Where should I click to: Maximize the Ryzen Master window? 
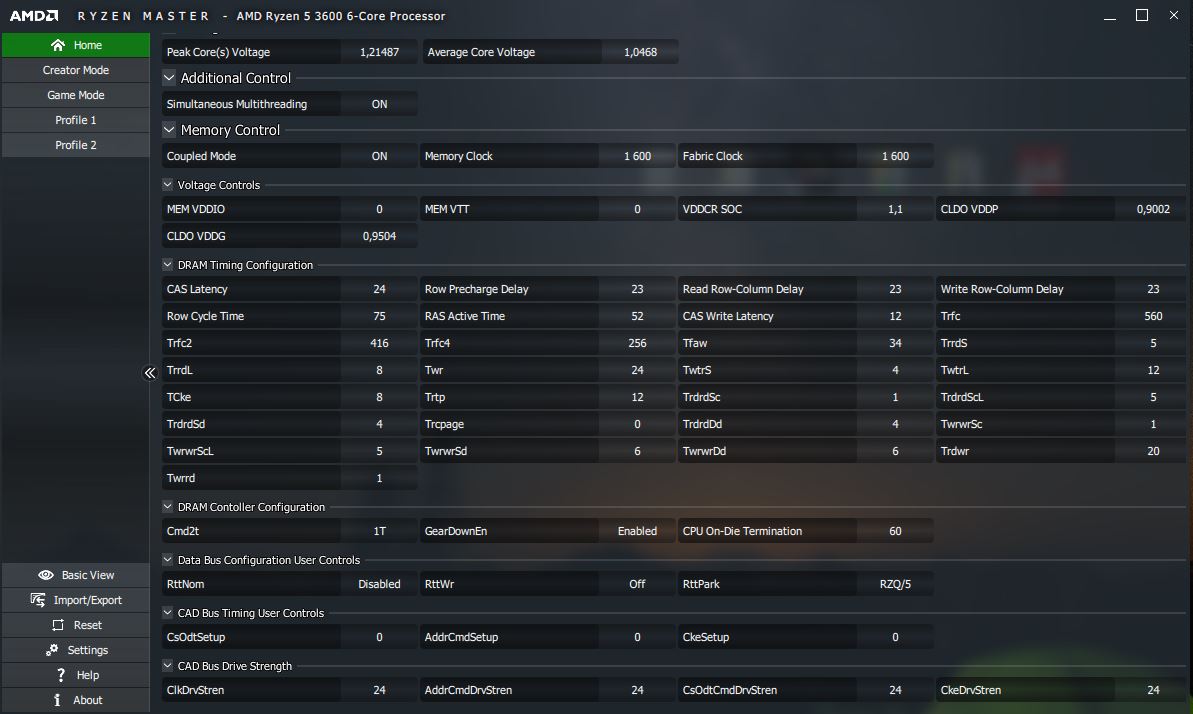point(1142,15)
